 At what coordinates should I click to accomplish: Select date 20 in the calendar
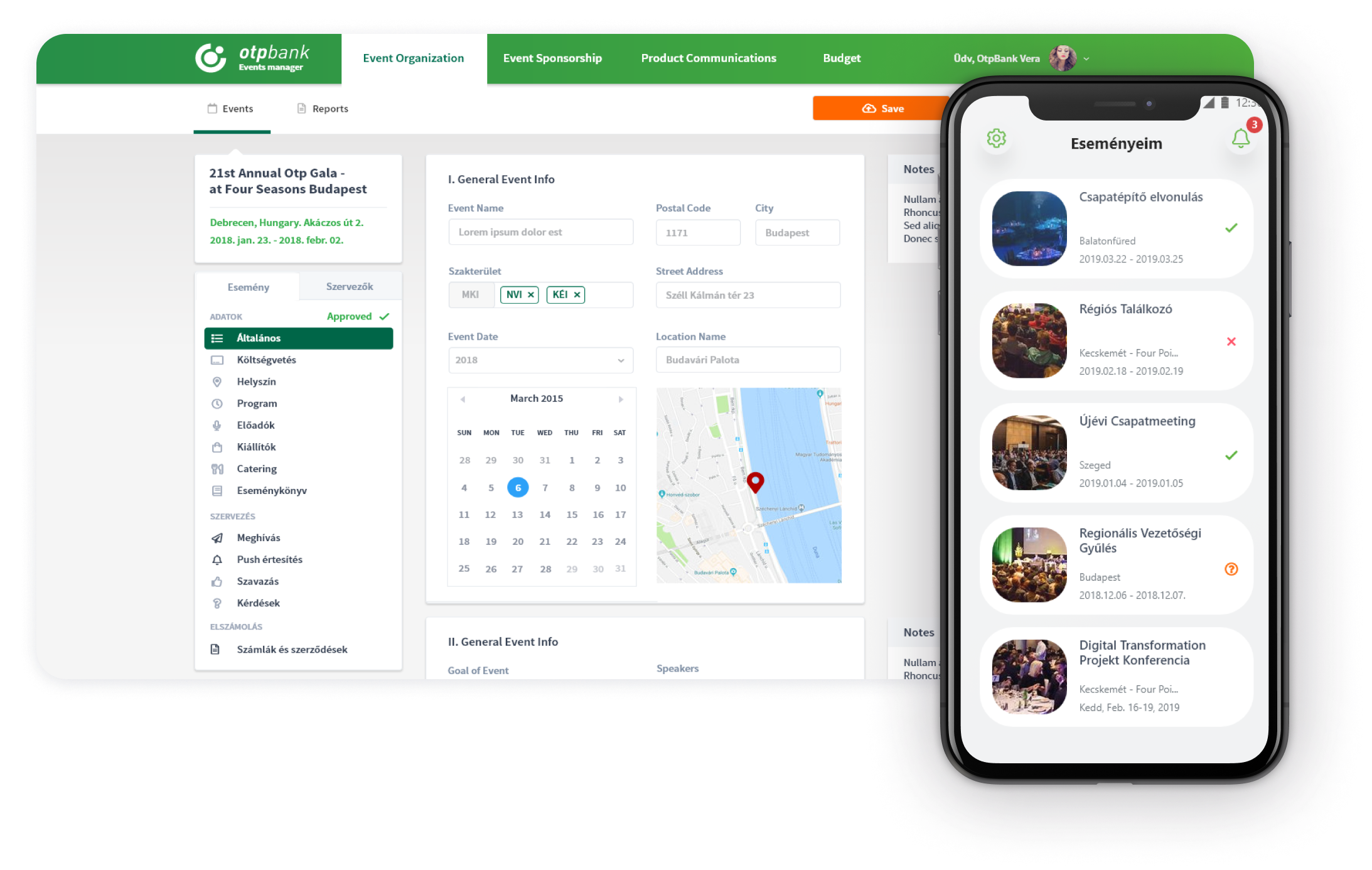point(518,542)
